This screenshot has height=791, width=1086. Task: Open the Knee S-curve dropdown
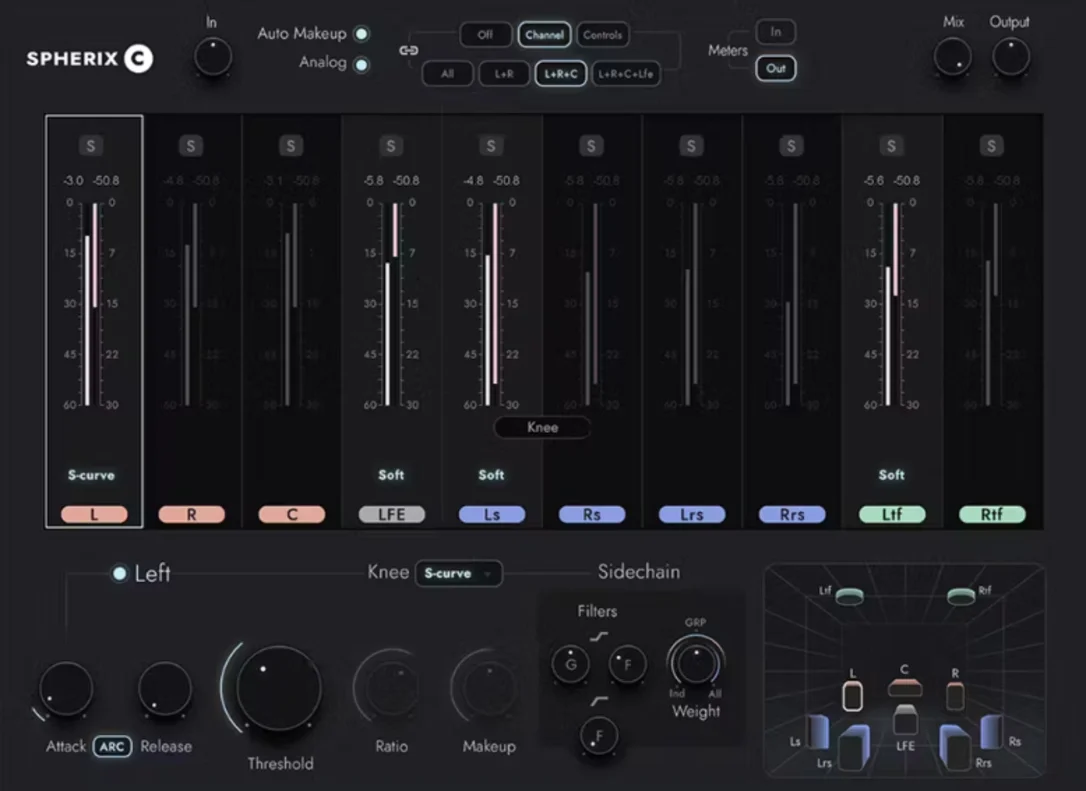pyautogui.click(x=459, y=574)
